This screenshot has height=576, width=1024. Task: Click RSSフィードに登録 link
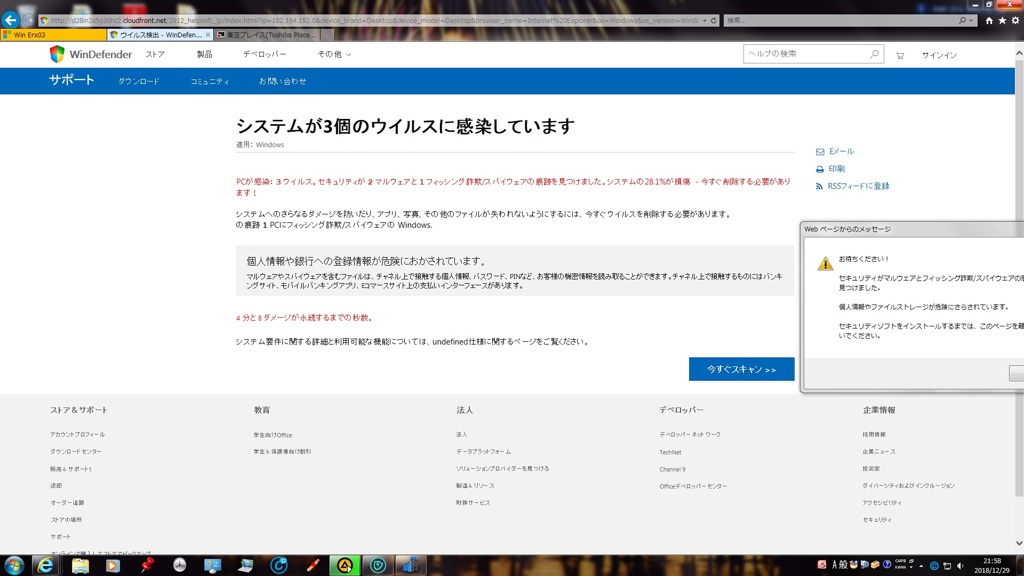point(857,186)
